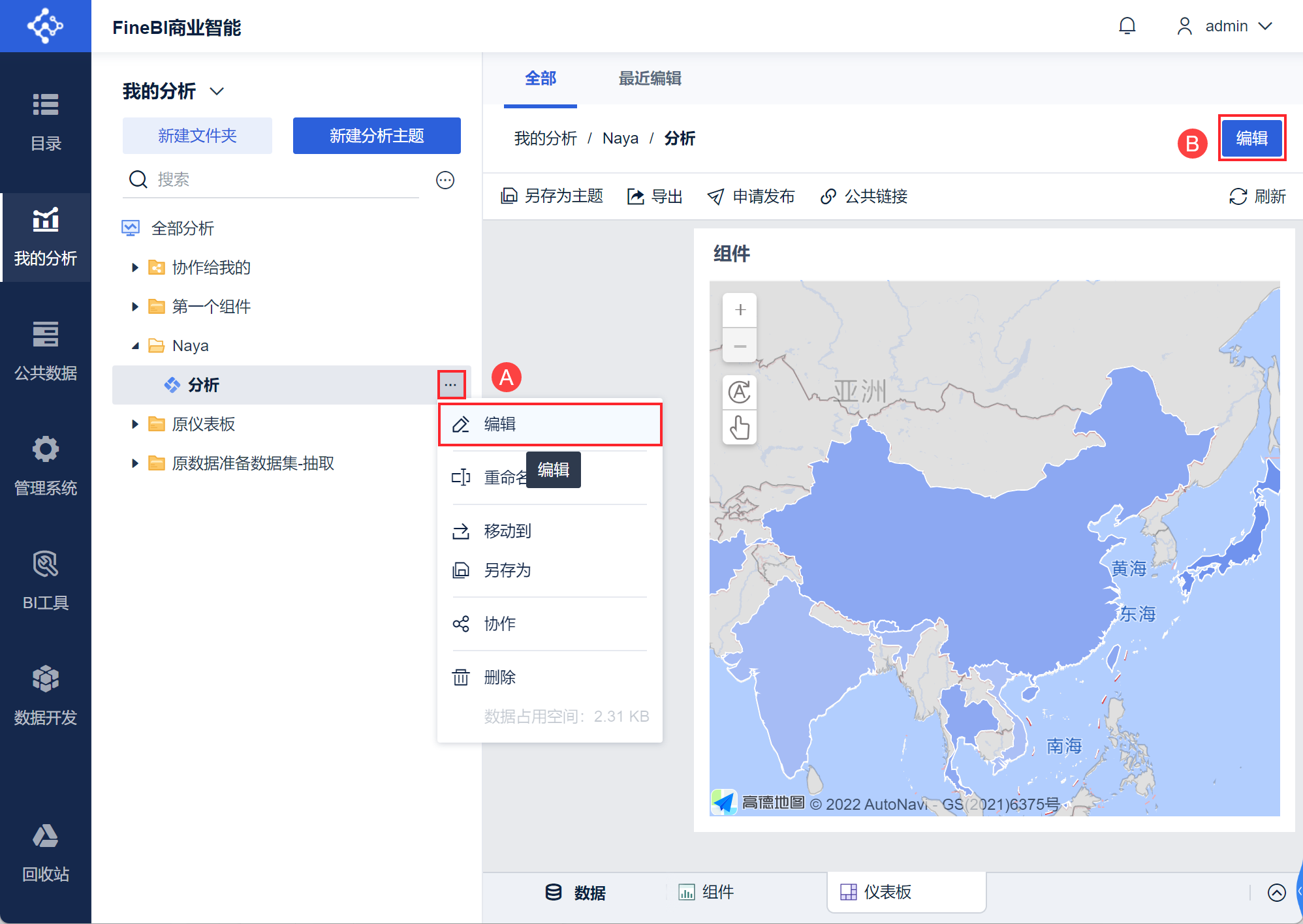Click the more options circle beside search
Viewport: 1303px width, 924px height.
pos(445,180)
